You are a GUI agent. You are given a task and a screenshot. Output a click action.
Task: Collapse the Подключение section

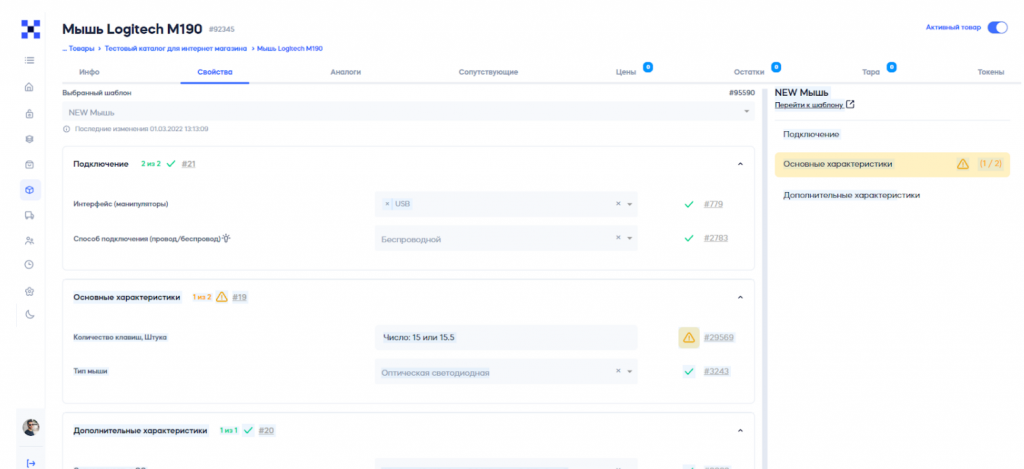[x=740, y=163]
